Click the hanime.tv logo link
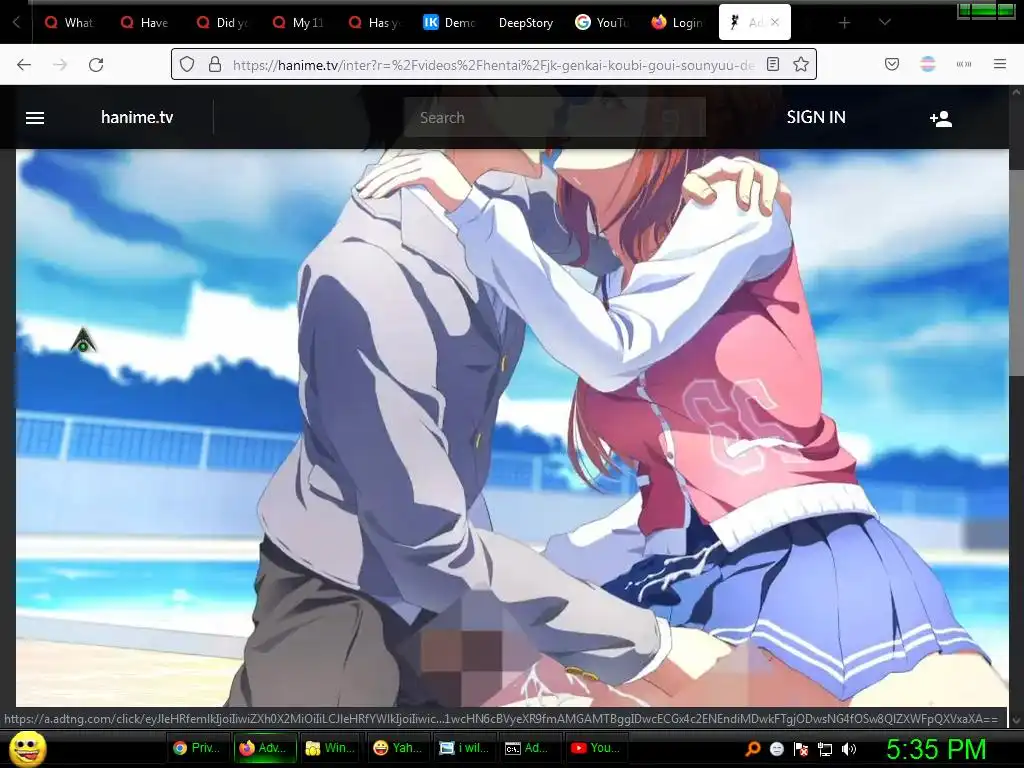The image size is (1024, 768). (136, 118)
